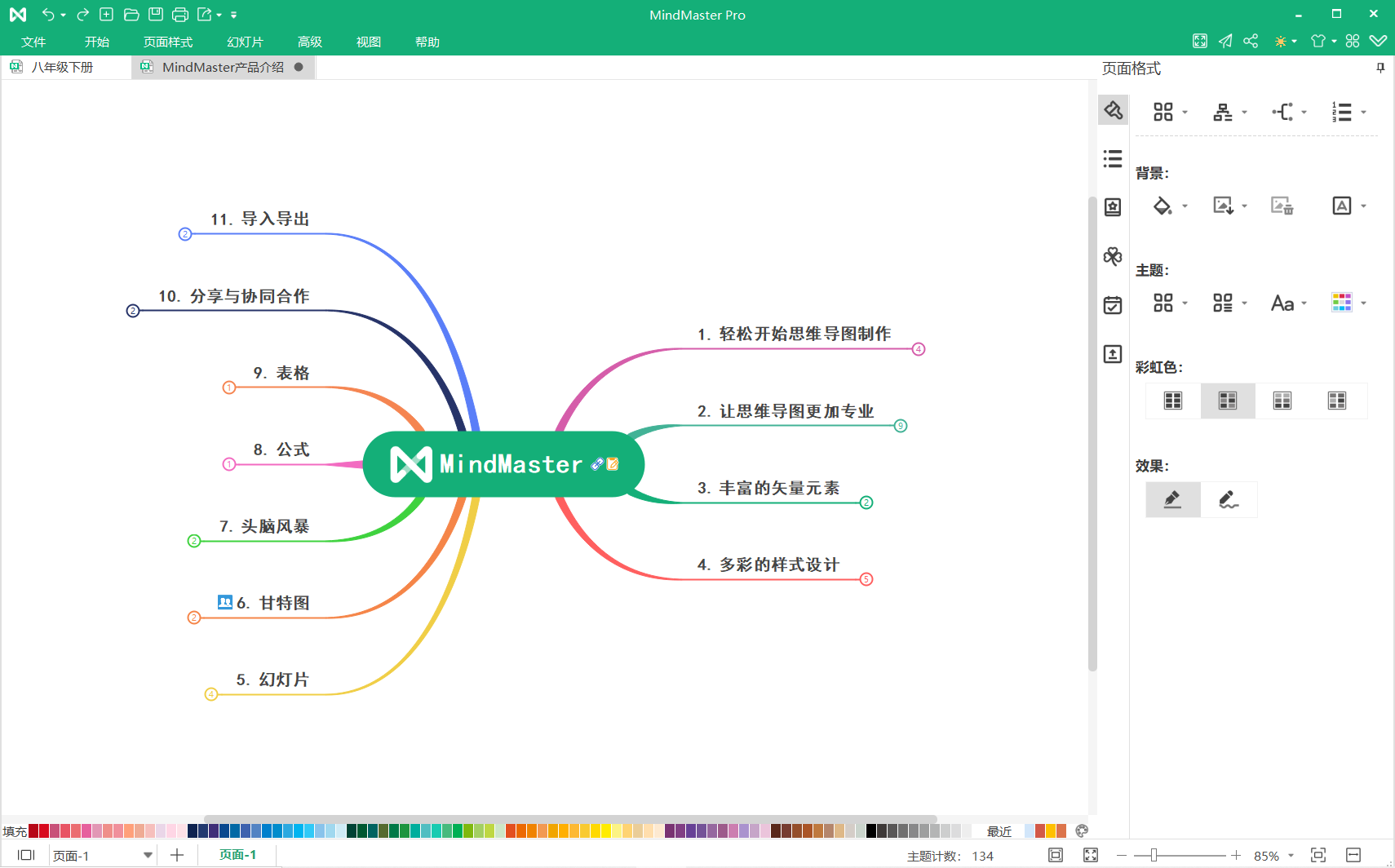The width and height of the screenshot is (1395, 868).
Task: Toggle the second sketch effect pen button
Action: pos(1229,499)
